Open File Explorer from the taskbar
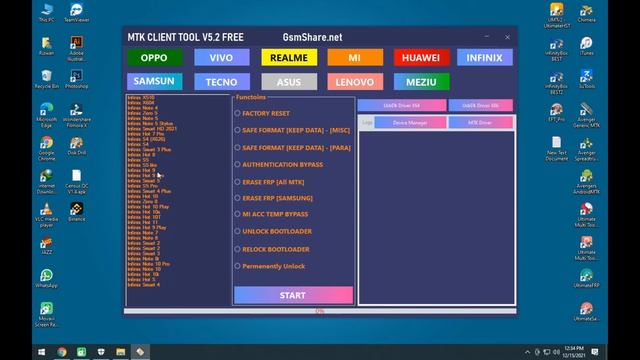Image resolution: width=640 pixels, height=360 pixels. pos(120,352)
